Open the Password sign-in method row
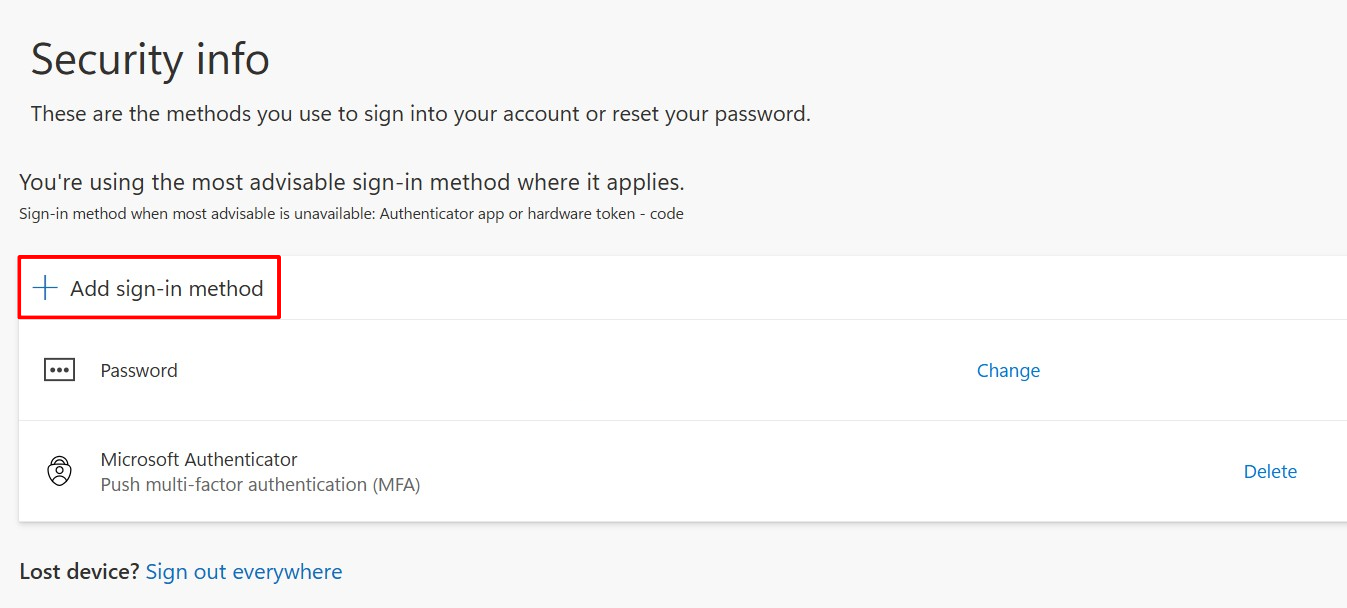The image size is (1347, 608). pyautogui.click(x=138, y=369)
